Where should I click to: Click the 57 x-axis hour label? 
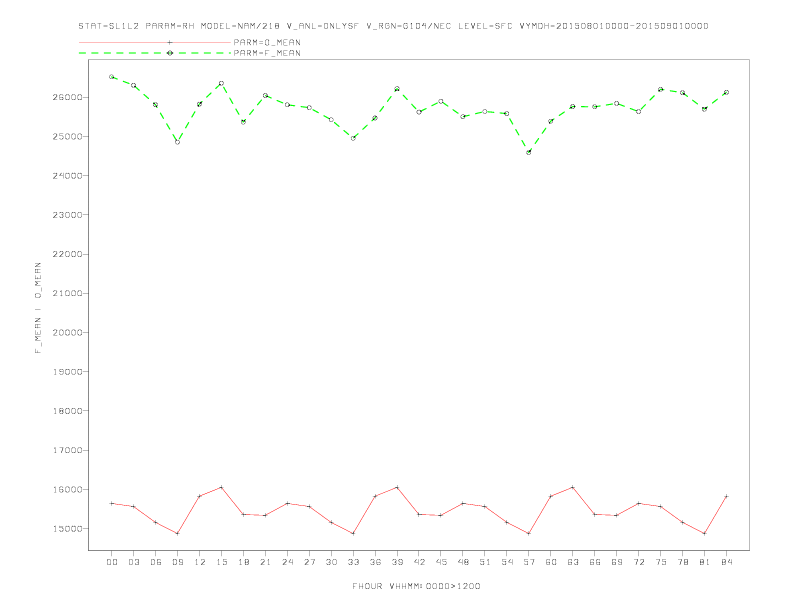[529, 562]
